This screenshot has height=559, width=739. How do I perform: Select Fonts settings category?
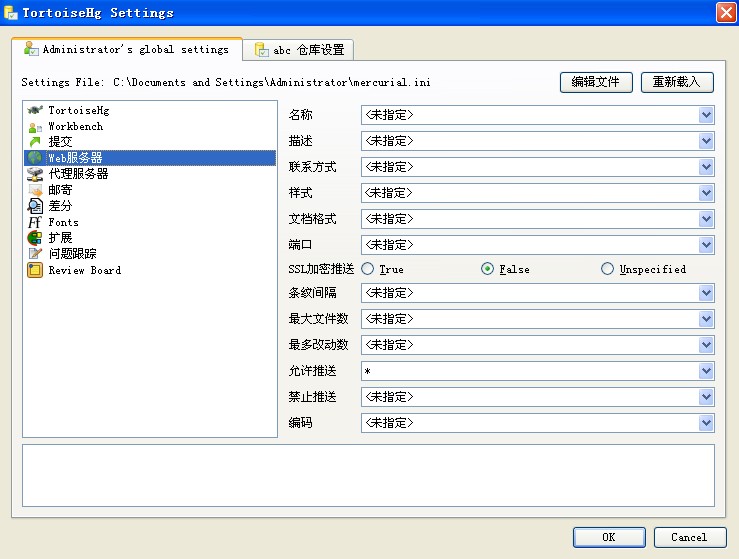[150, 222]
